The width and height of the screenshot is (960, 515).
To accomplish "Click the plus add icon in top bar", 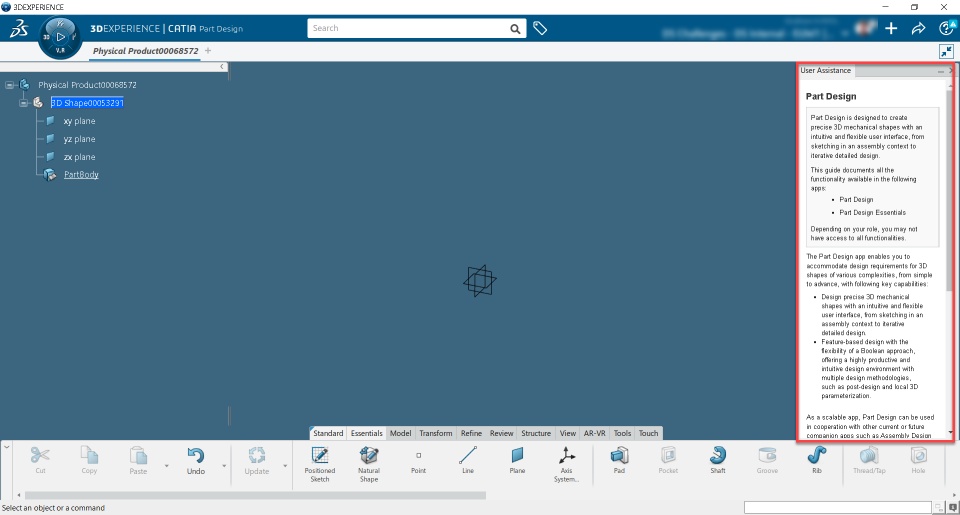I will tap(891, 28).
